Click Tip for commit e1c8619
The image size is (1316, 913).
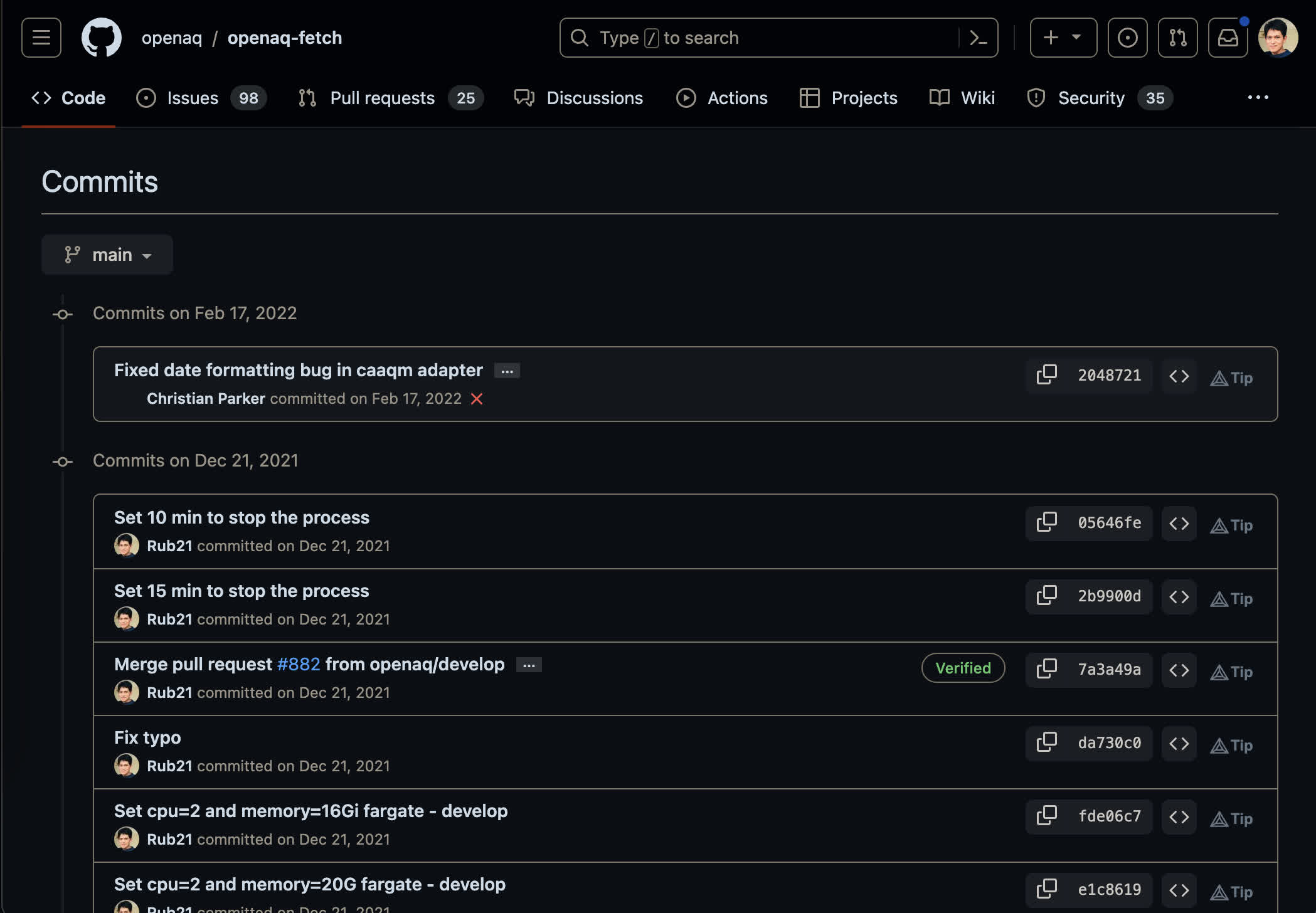click(x=1231, y=892)
